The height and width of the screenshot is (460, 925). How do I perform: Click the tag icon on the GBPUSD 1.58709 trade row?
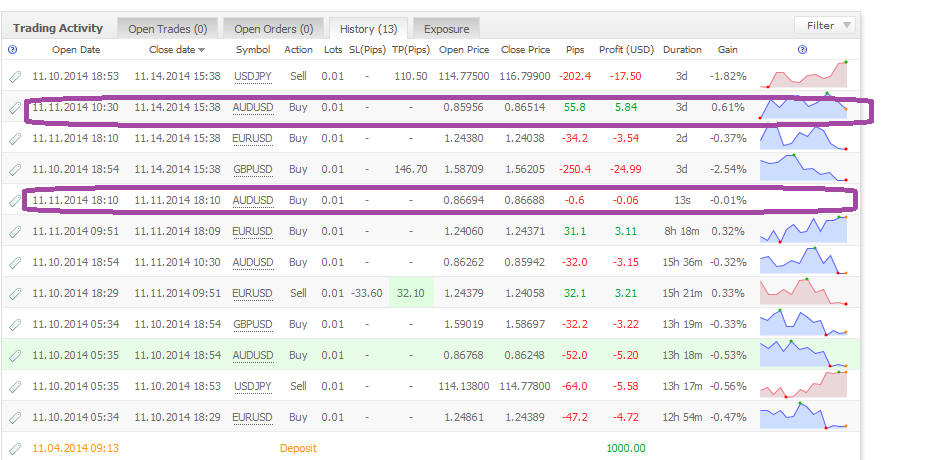pyautogui.click(x=15, y=169)
